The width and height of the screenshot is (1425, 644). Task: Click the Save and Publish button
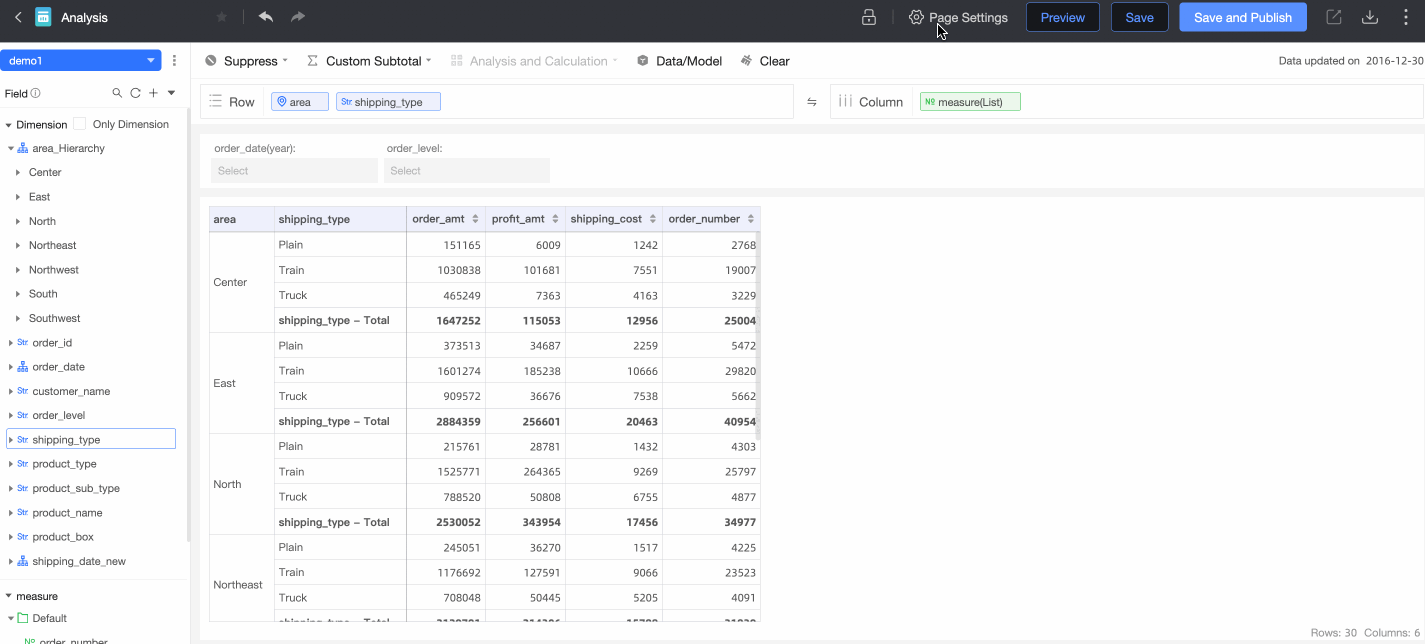click(1242, 17)
